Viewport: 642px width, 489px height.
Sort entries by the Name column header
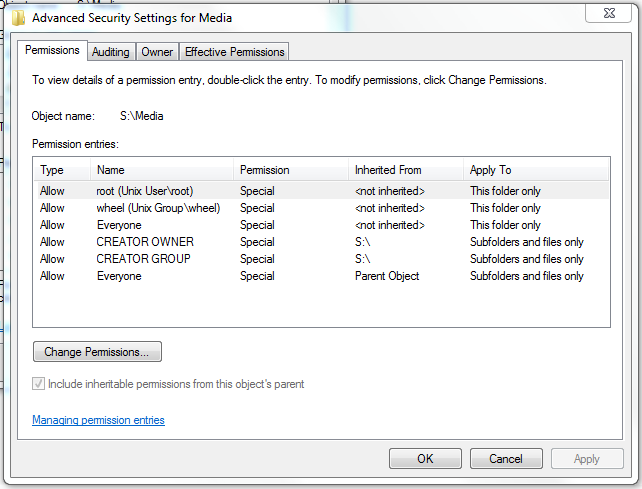pos(162,170)
